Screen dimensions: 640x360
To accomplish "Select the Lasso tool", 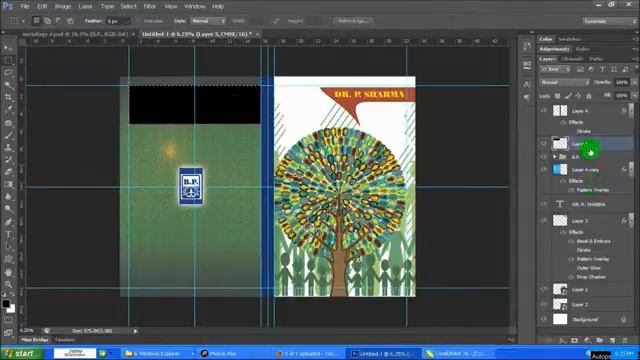I will [8, 73].
